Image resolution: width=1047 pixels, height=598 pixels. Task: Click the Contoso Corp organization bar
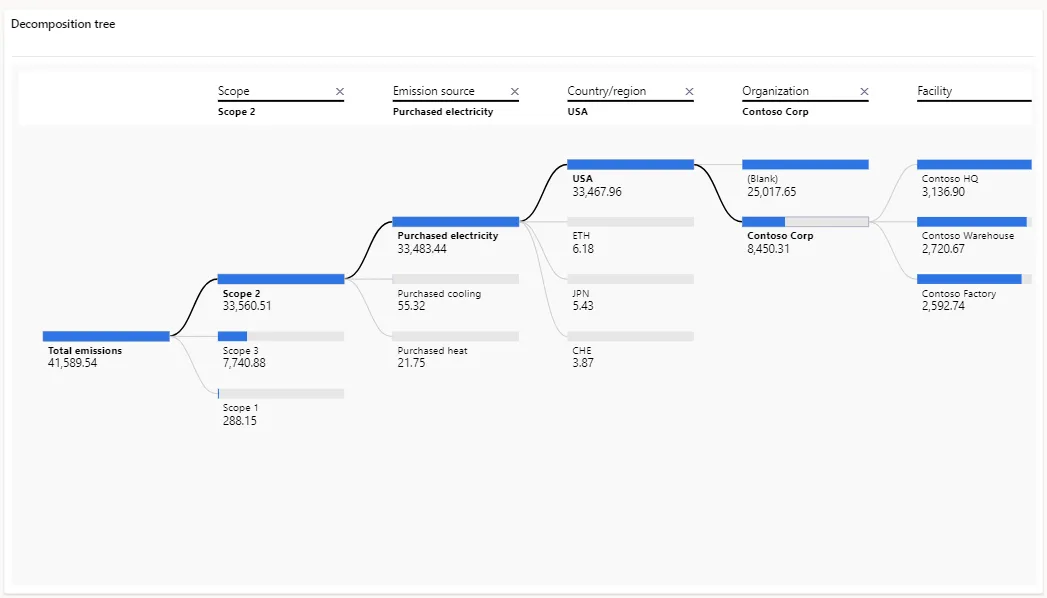click(x=805, y=222)
